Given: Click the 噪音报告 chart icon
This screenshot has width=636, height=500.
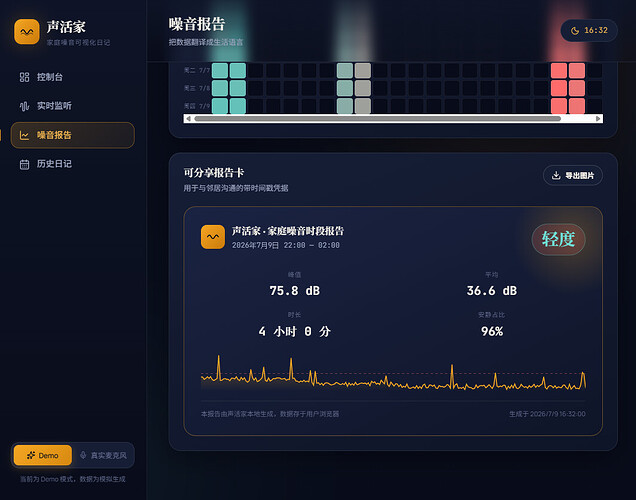Looking at the screenshot, I should tap(24, 135).
